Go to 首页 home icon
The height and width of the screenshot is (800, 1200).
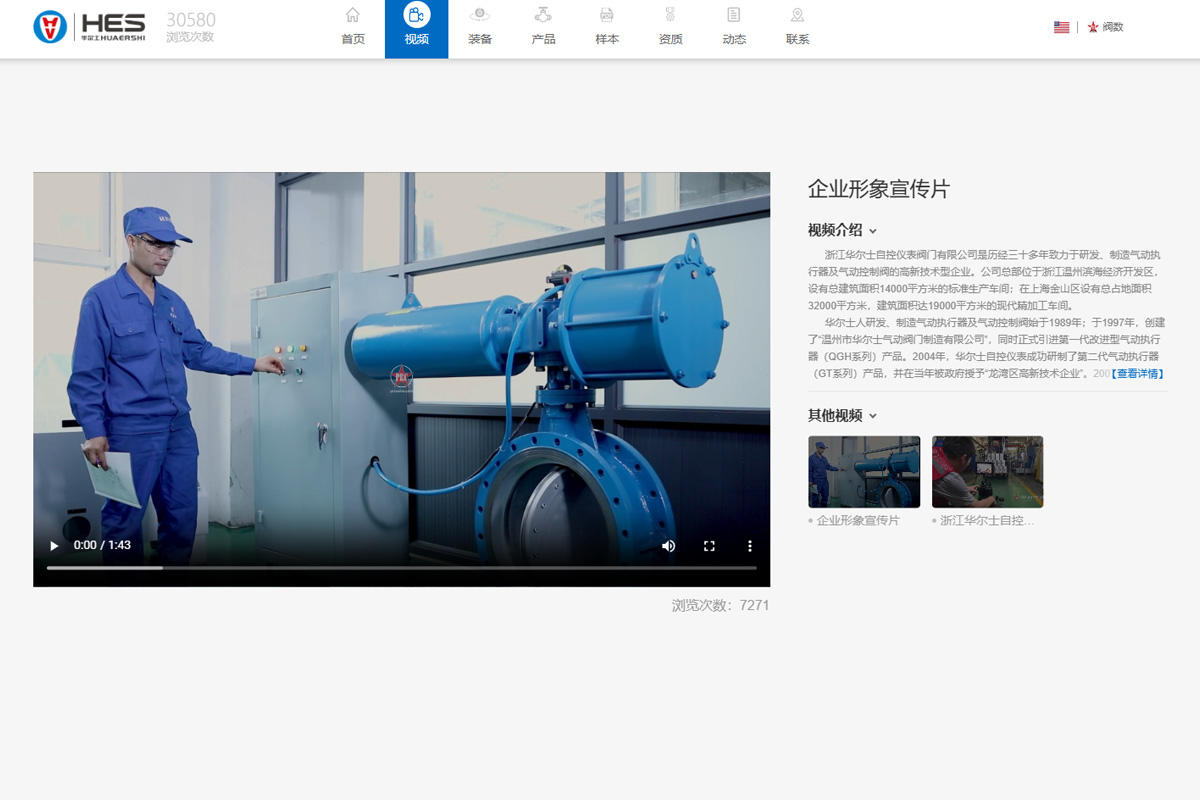pos(353,28)
